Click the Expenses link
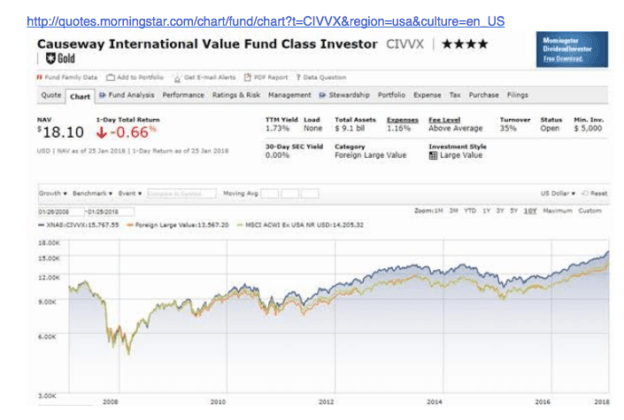The height and width of the screenshot is (420, 624). [x=401, y=119]
